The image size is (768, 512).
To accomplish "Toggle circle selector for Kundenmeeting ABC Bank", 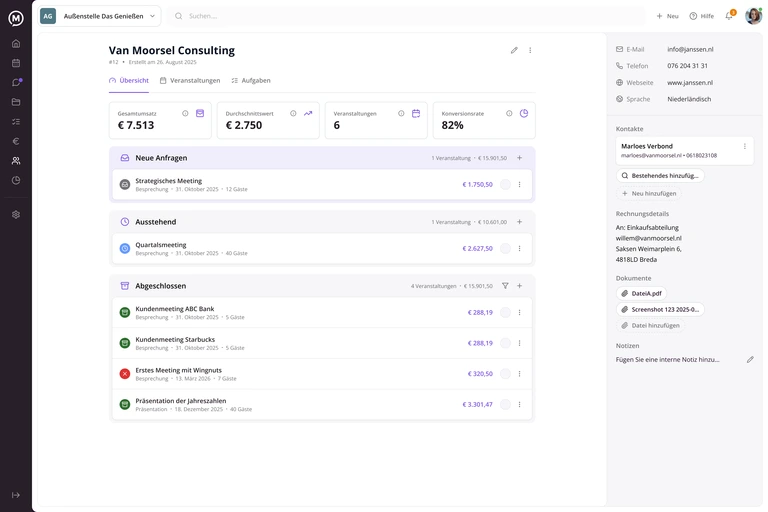I will pos(505,313).
